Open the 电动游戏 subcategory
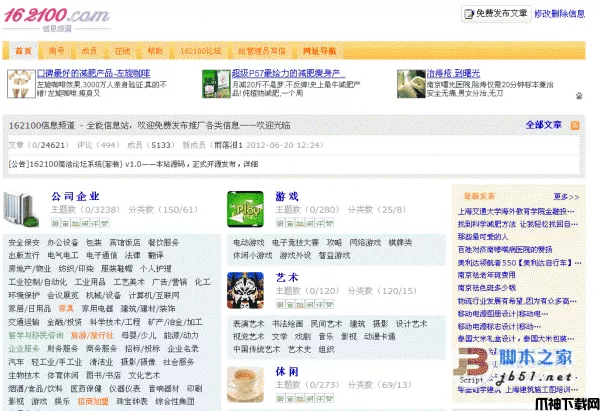The image size is (600, 411). coord(249,243)
